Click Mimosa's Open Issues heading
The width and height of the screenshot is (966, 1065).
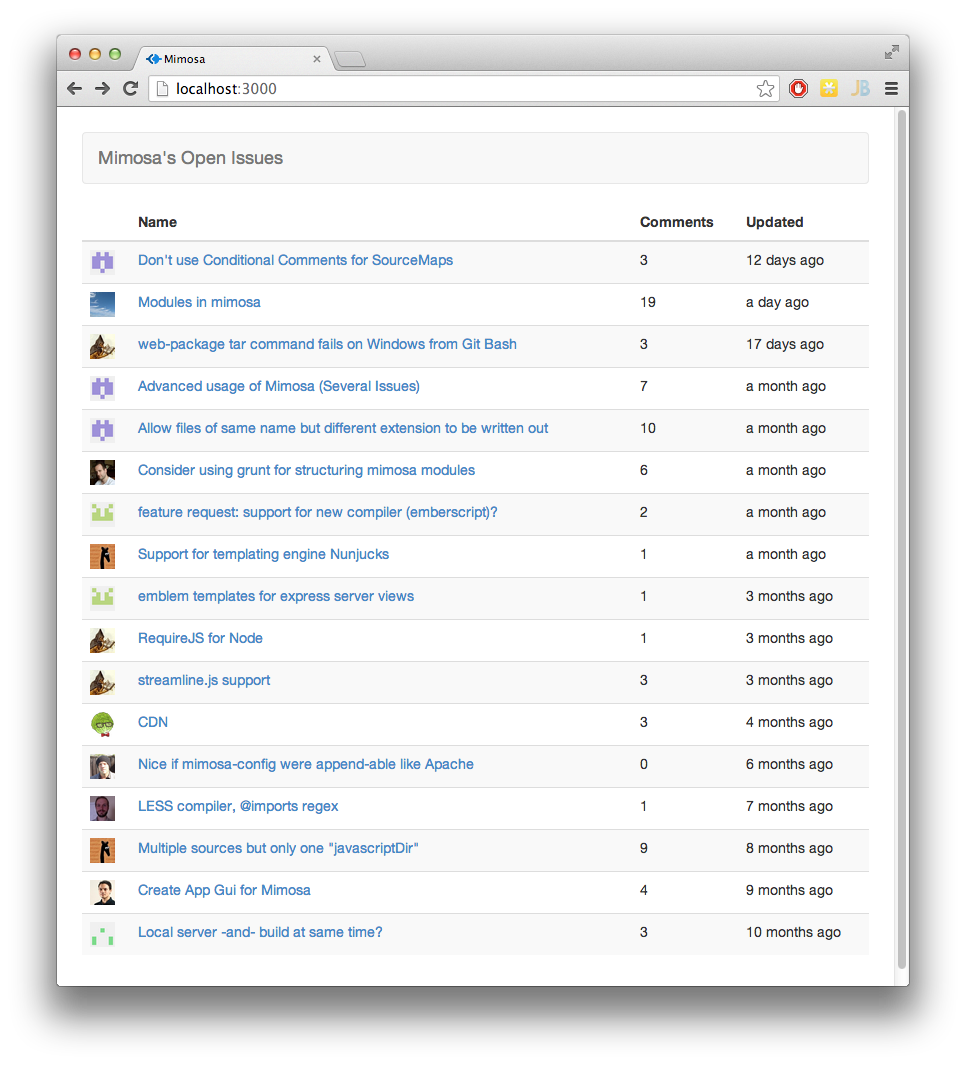pyautogui.click(x=190, y=158)
